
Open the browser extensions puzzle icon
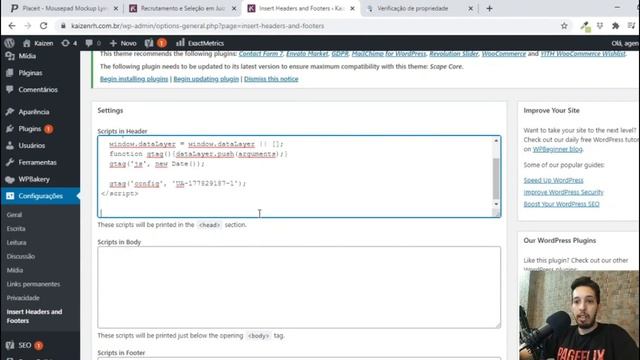tap(616, 26)
